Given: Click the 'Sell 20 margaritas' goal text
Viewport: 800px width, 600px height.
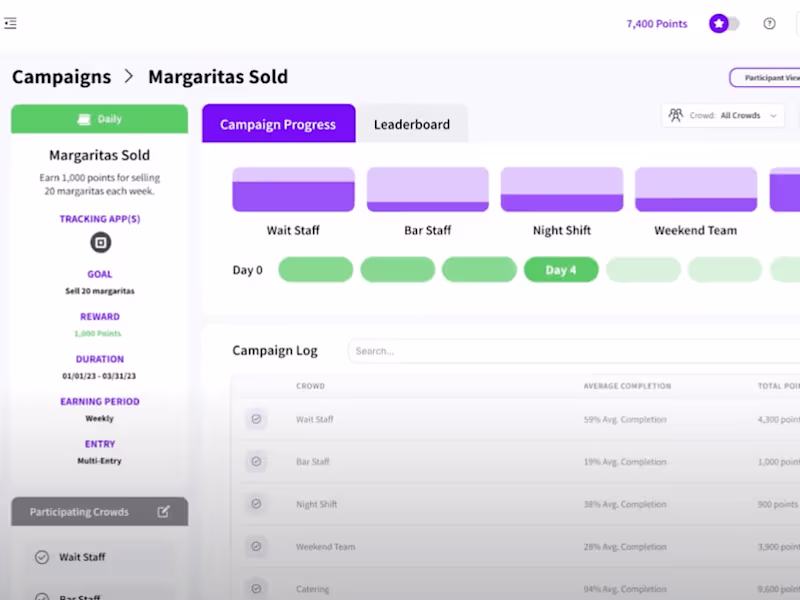Looking at the screenshot, I should tap(99, 291).
